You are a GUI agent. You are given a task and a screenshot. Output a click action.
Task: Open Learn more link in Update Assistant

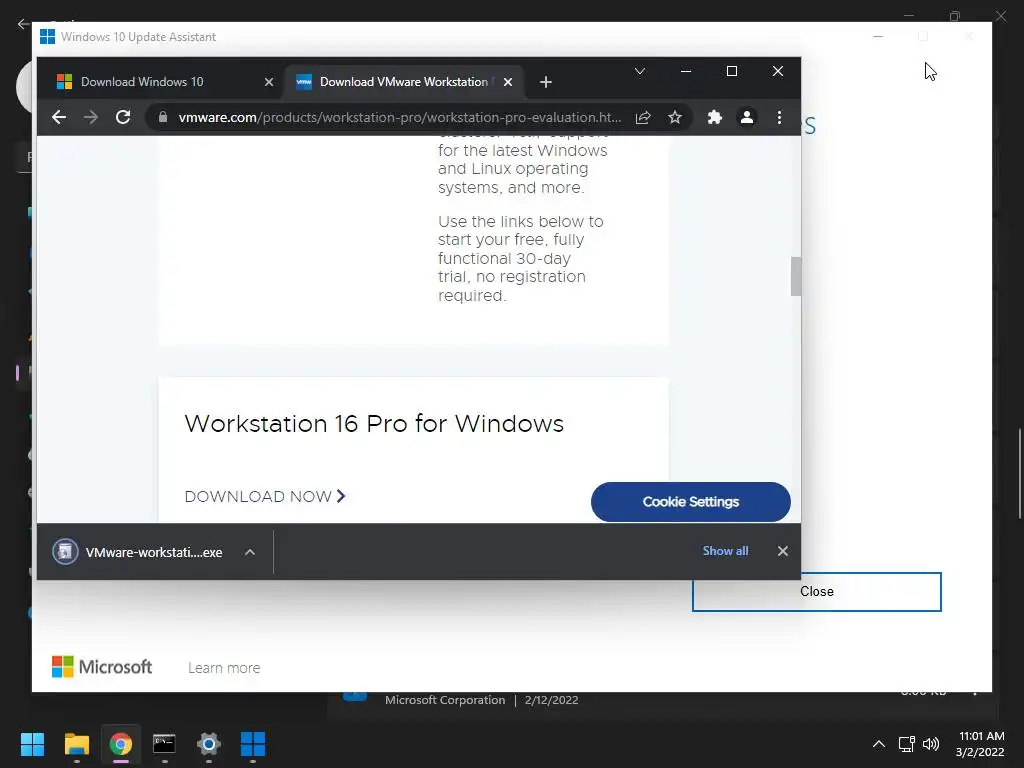[x=224, y=667]
